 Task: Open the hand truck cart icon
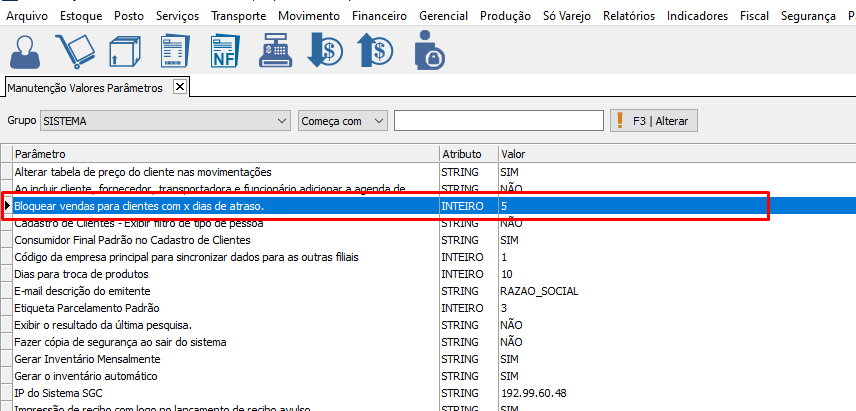point(74,50)
